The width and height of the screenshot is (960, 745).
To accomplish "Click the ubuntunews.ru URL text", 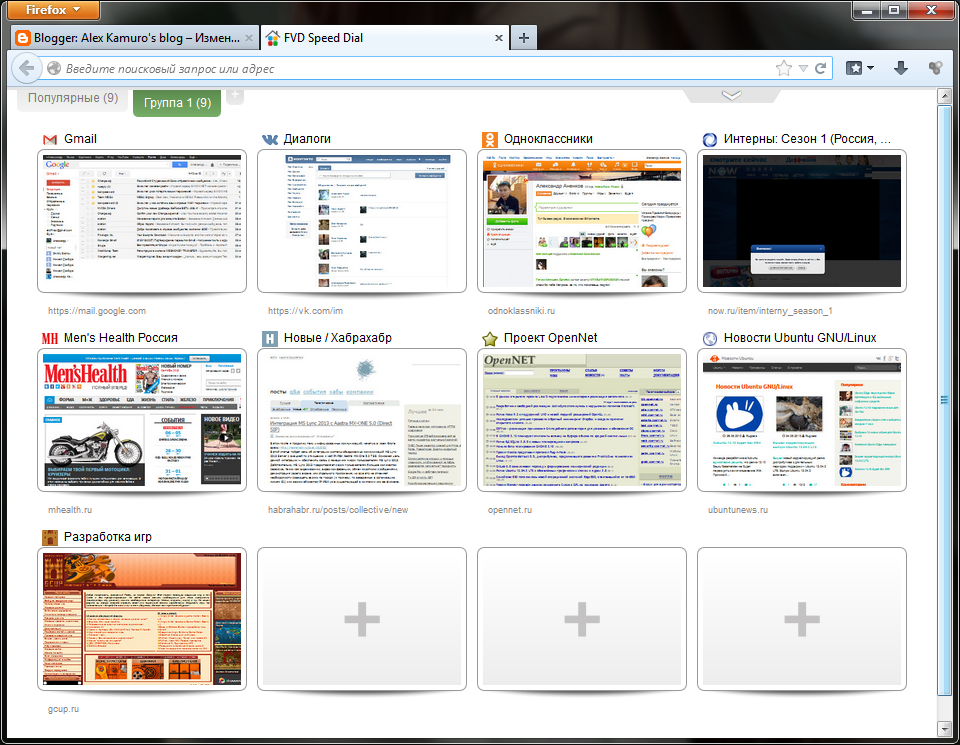I will (738, 510).
